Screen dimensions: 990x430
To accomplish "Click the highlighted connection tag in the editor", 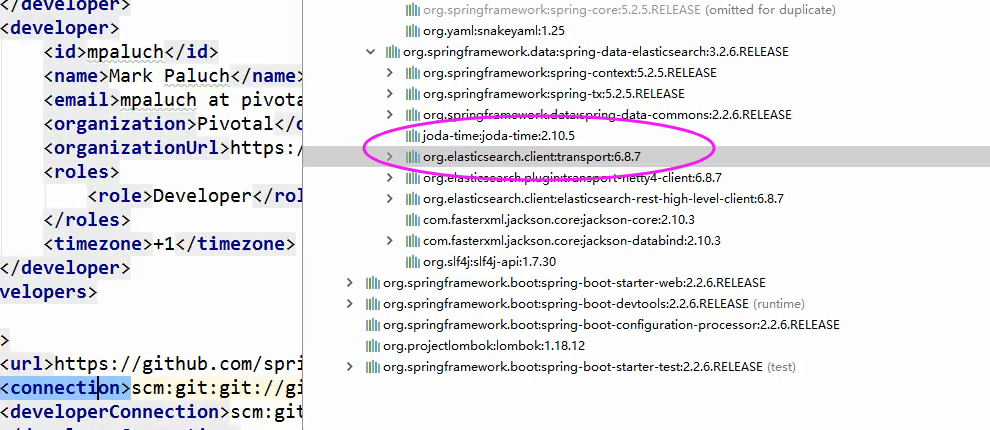I will (65, 387).
